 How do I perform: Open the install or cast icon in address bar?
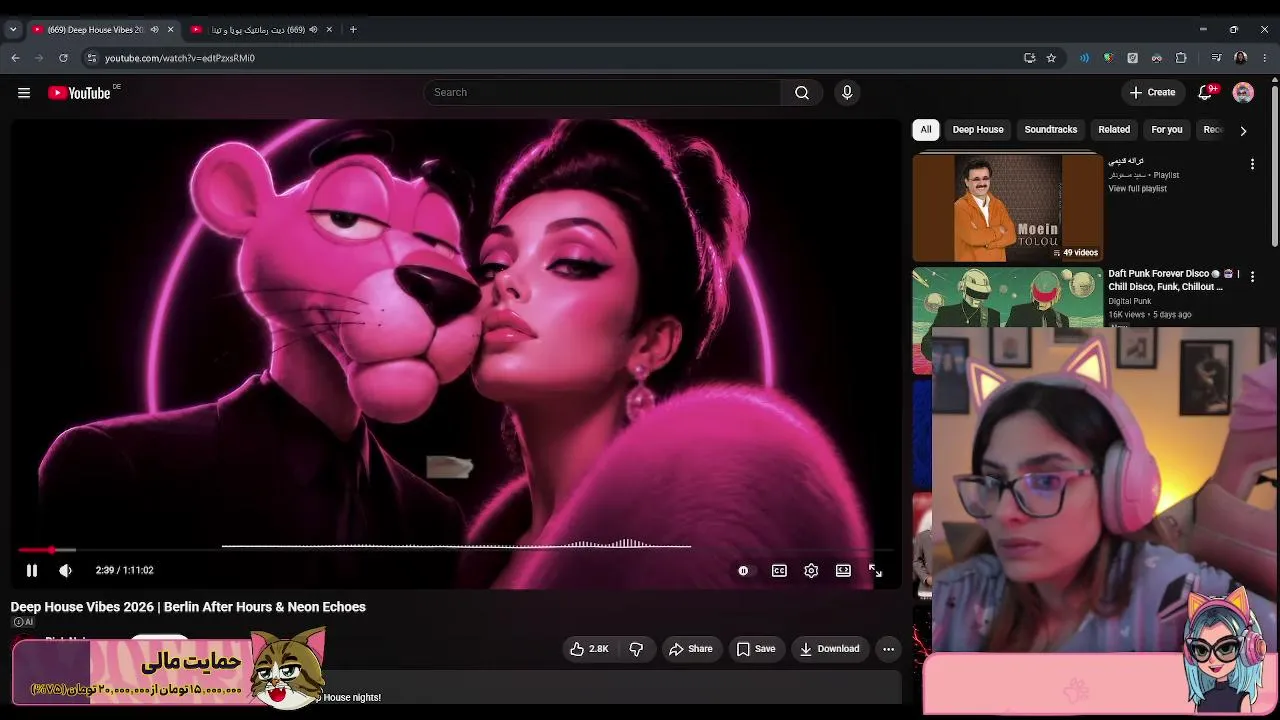click(1029, 58)
